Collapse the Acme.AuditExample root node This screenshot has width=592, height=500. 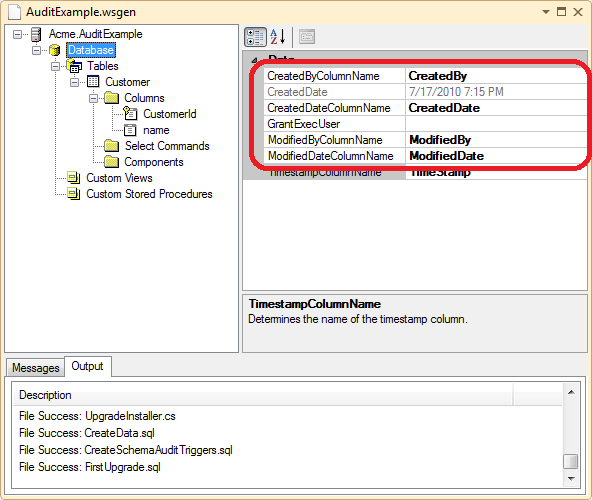click(17, 35)
